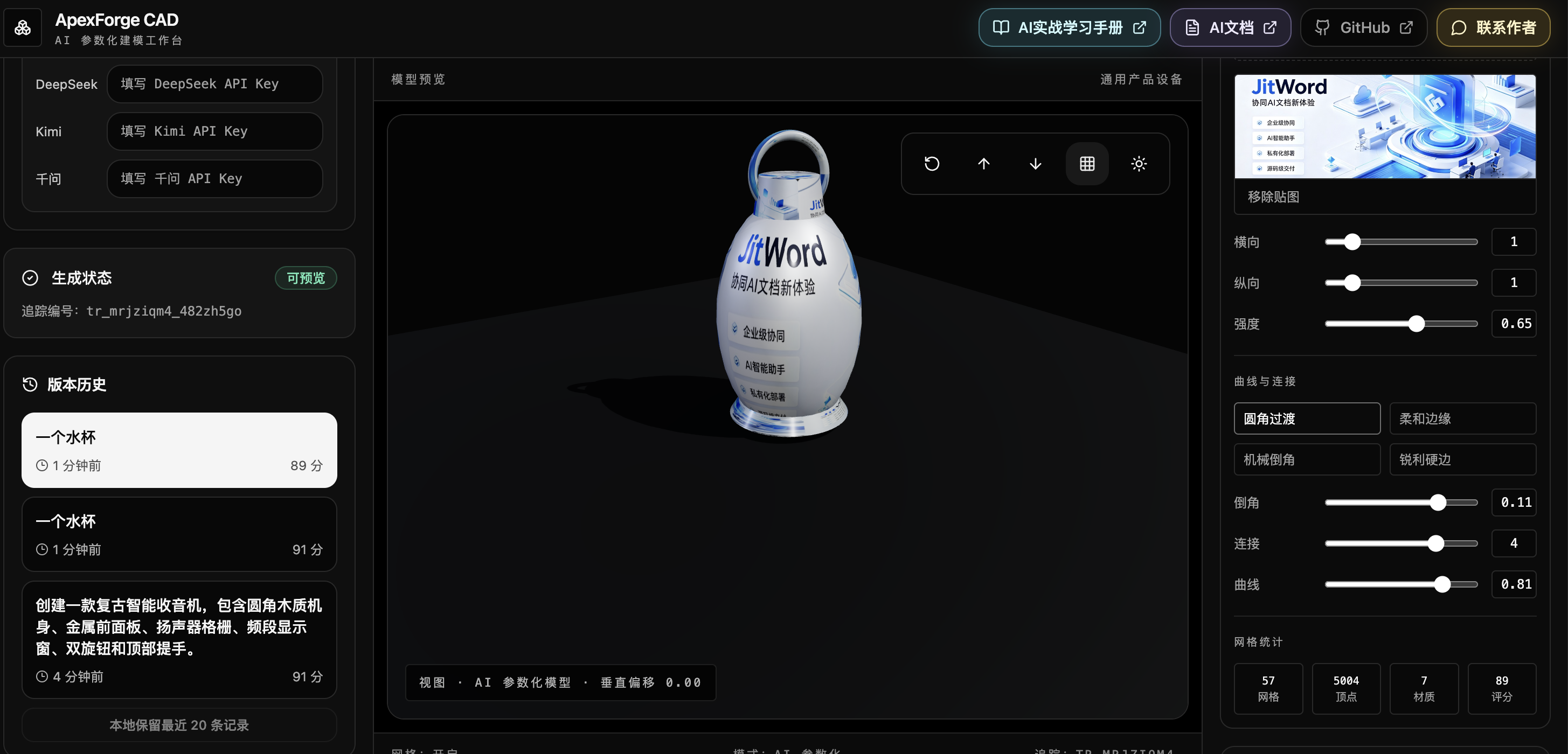Click the GitHub octocat icon
The image size is (1568, 754).
pyautogui.click(x=1323, y=27)
